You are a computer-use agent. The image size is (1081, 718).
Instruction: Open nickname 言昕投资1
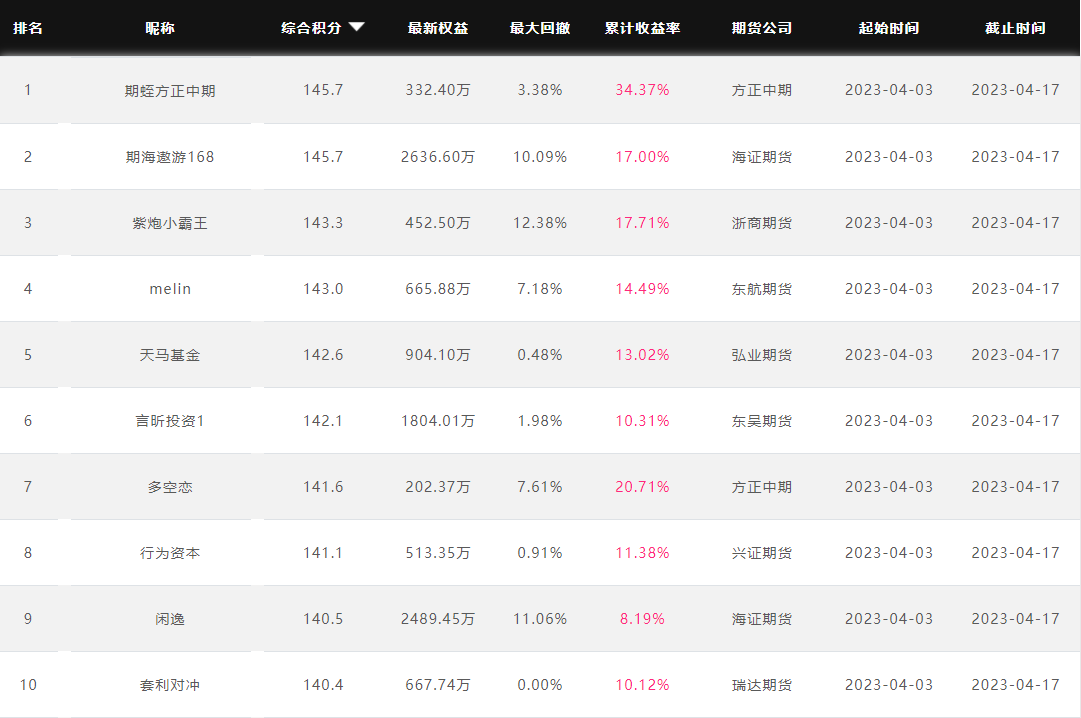tap(170, 421)
